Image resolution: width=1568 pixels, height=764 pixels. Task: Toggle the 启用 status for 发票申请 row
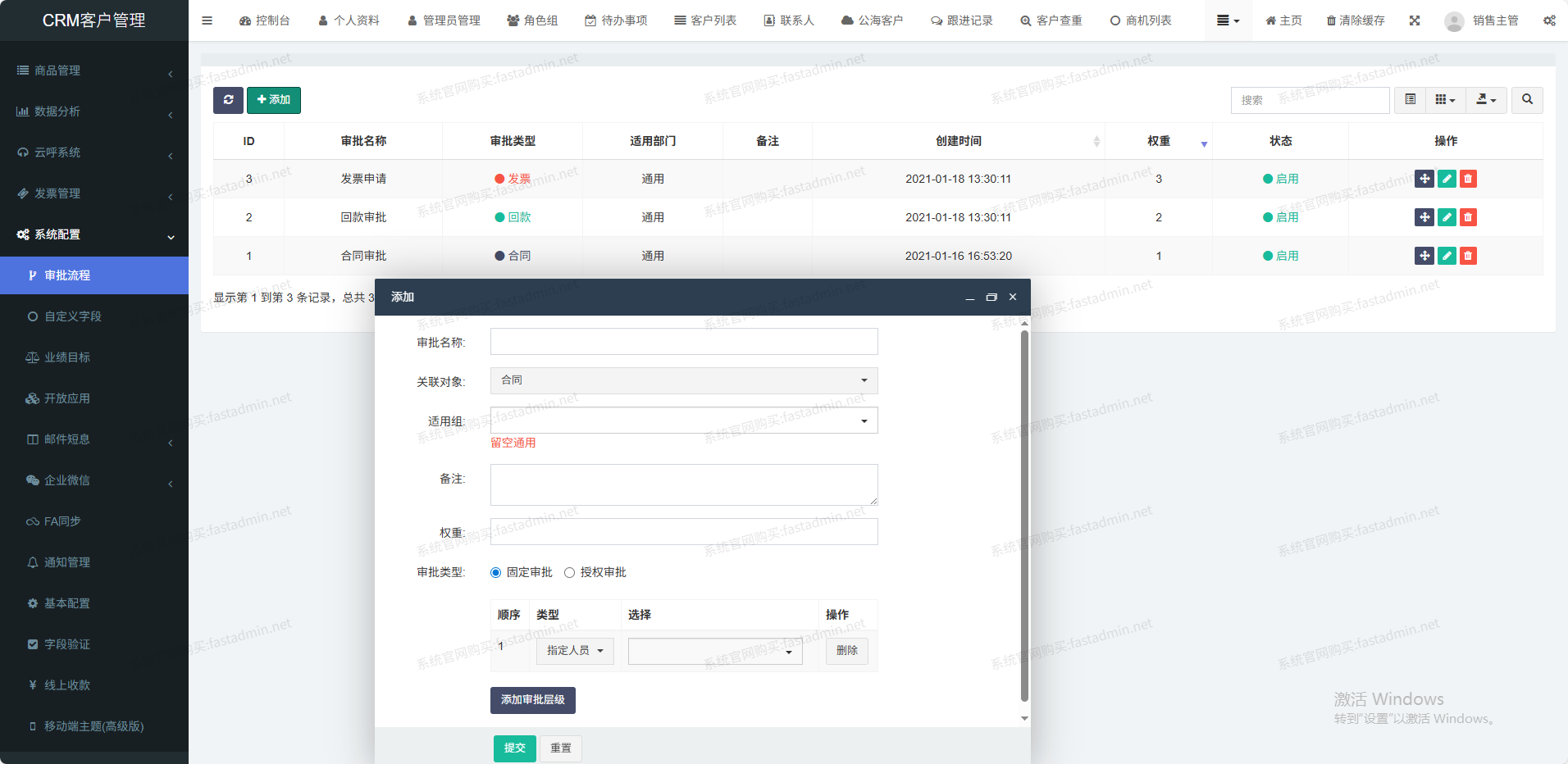pyautogui.click(x=1280, y=179)
